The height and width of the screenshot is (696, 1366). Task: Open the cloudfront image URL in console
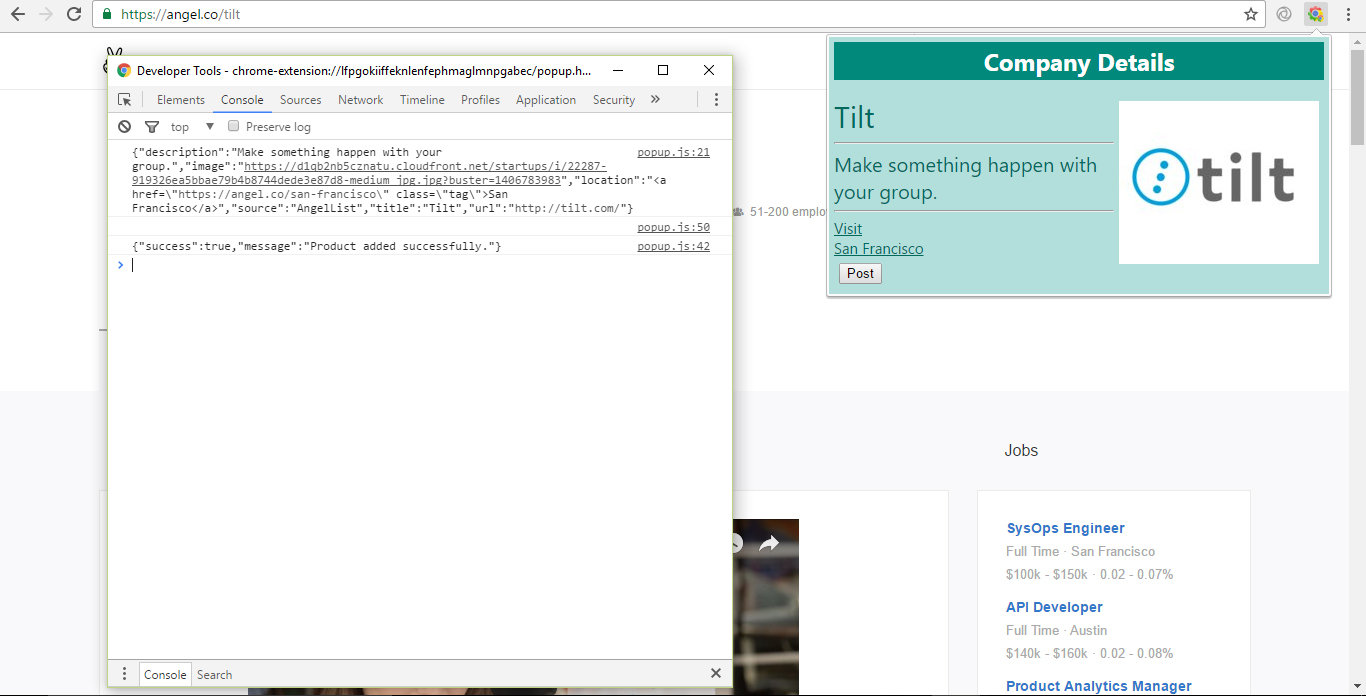(x=369, y=173)
